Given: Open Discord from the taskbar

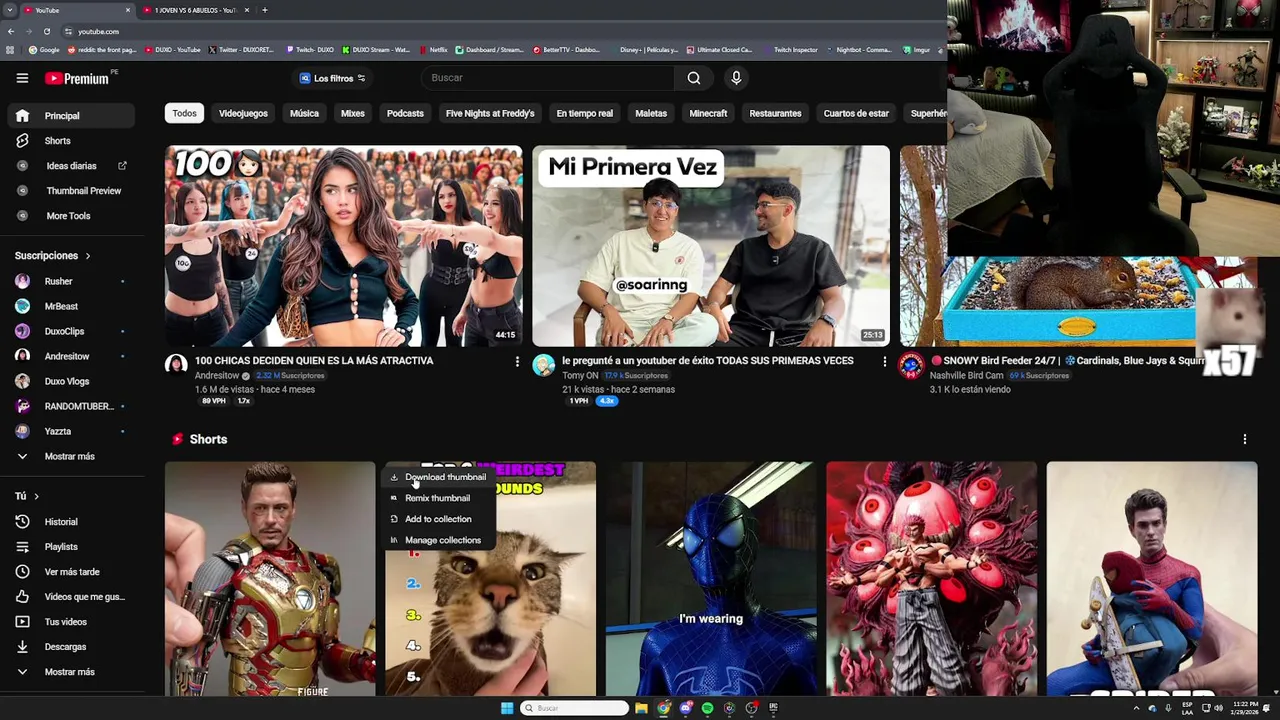Looking at the screenshot, I should pos(685,708).
